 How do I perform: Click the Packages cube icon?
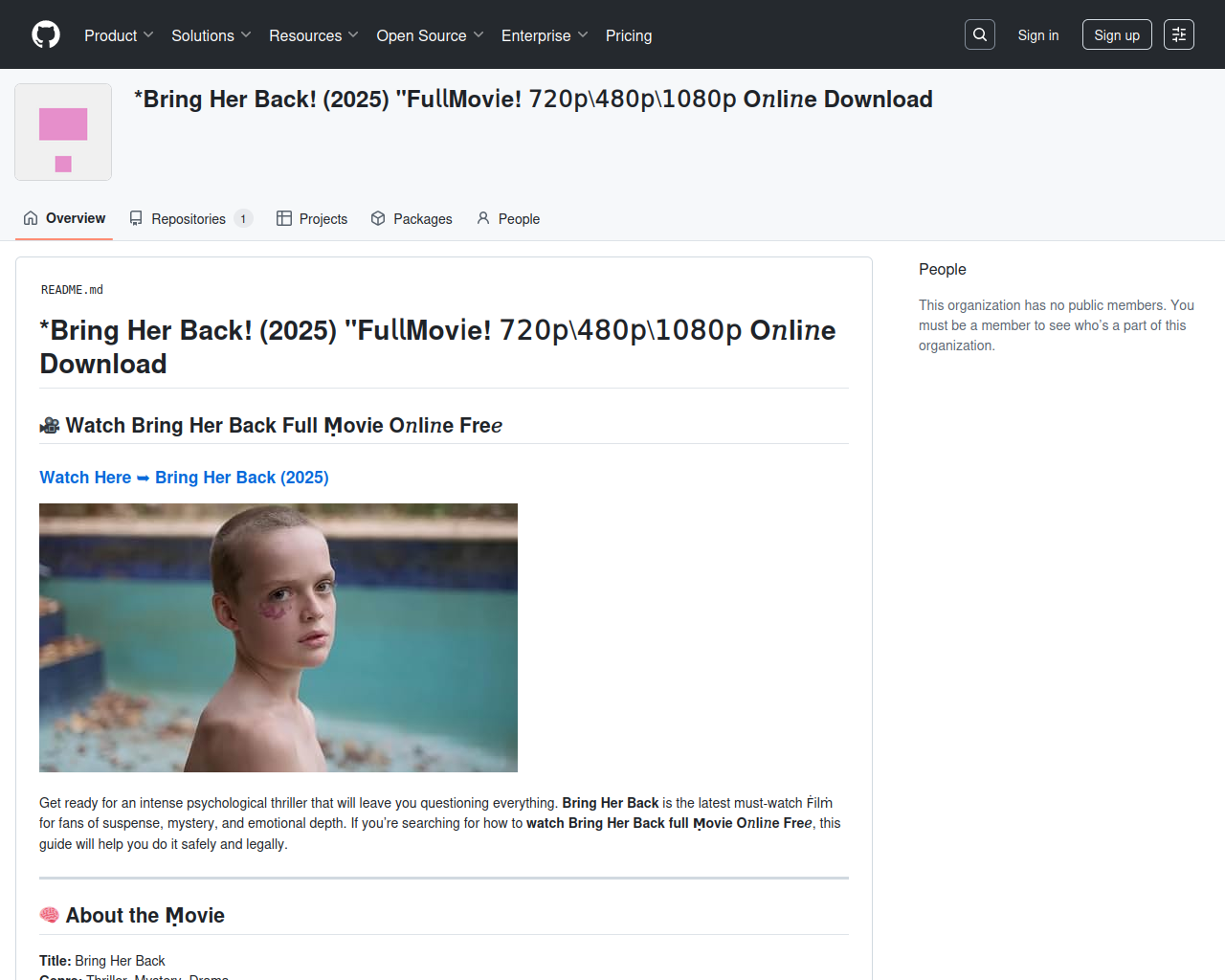coord(378,218)
